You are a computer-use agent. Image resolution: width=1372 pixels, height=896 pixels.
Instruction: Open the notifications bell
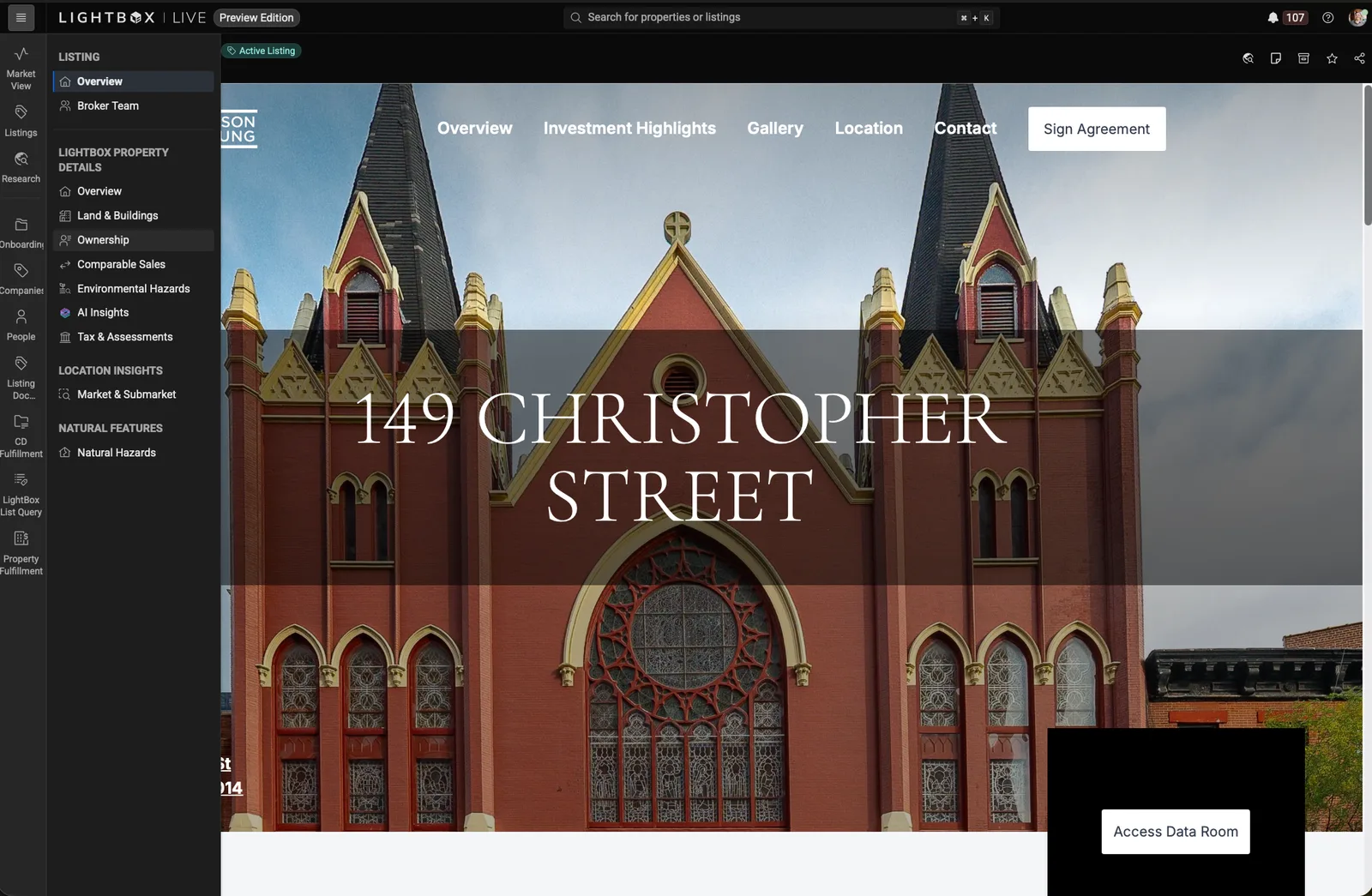click(x=1273, y=17)
